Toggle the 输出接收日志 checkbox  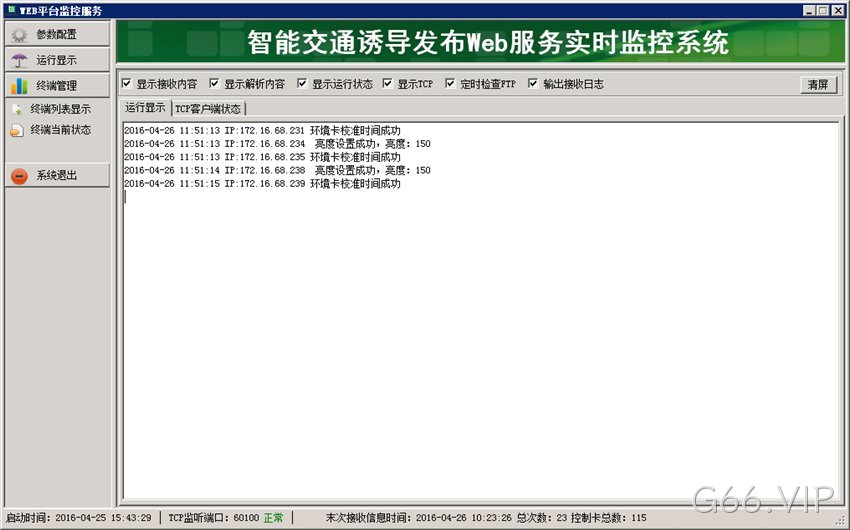(x=533, y=83)
